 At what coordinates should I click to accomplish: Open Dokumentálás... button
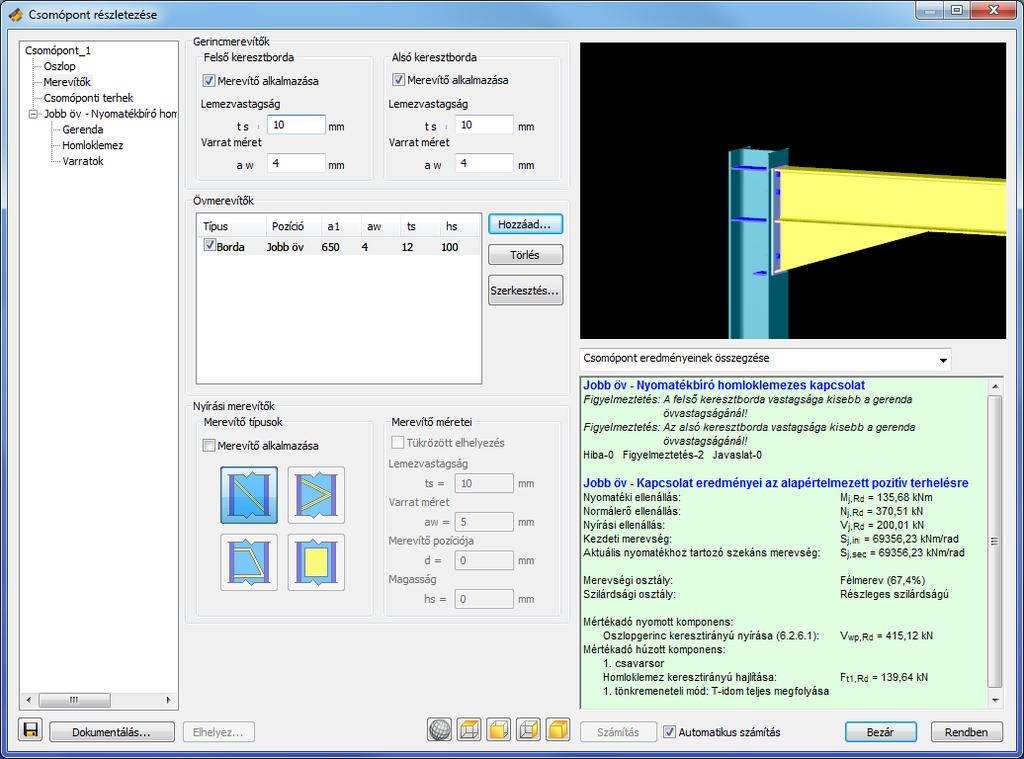[112, 732]
